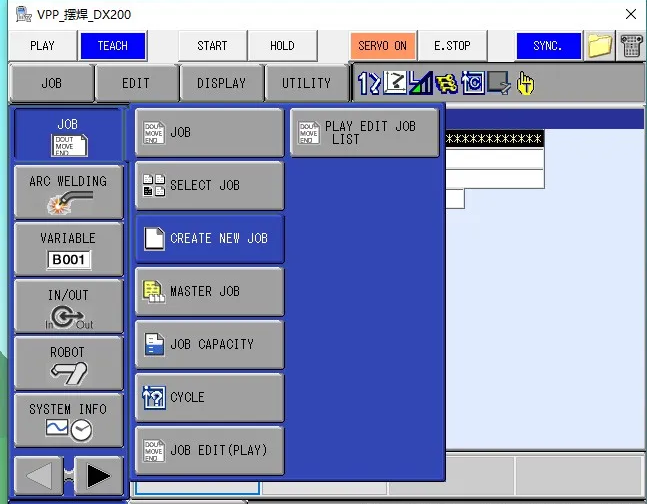647x504 pixels.
Task: Click the control group 1 status icon
Action: pos(369,83)
